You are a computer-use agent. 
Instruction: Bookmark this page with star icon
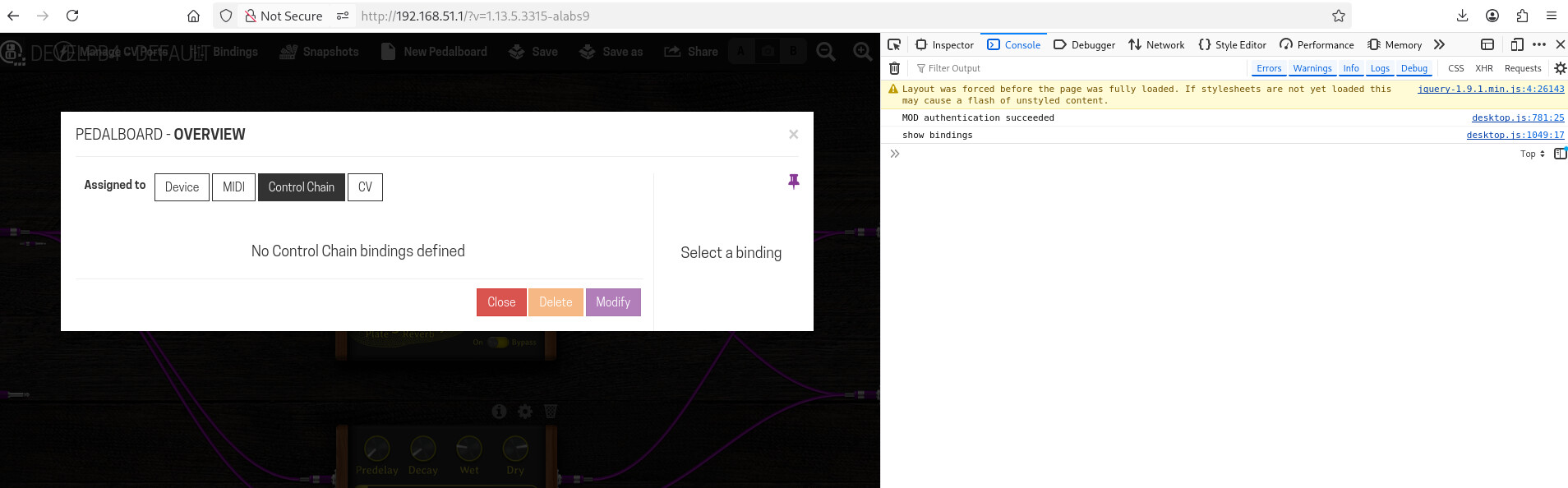coord(1339,16)
